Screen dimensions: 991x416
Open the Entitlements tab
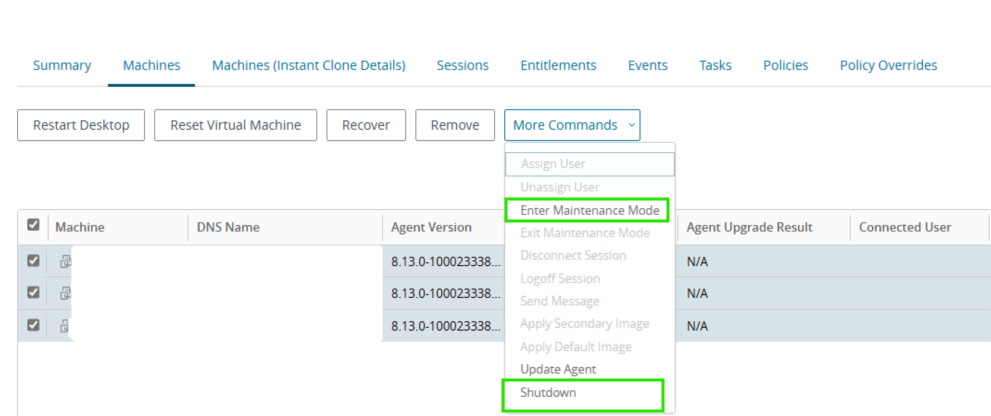click(x=558, y=65)
